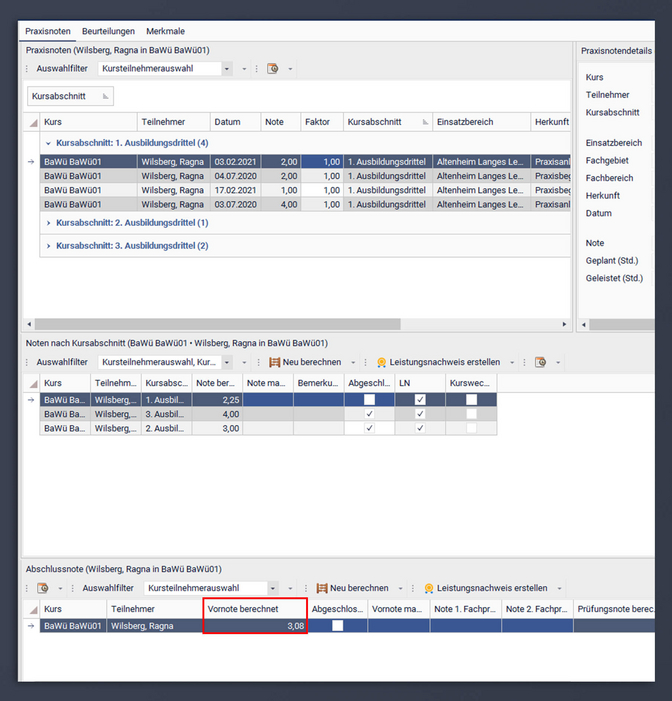This screenshot has width=672, height=701.
Task: Click the clock icon in Noten nach Kursabschnitt toolbar
Action: pyautogui.click(x=540, y=362)
